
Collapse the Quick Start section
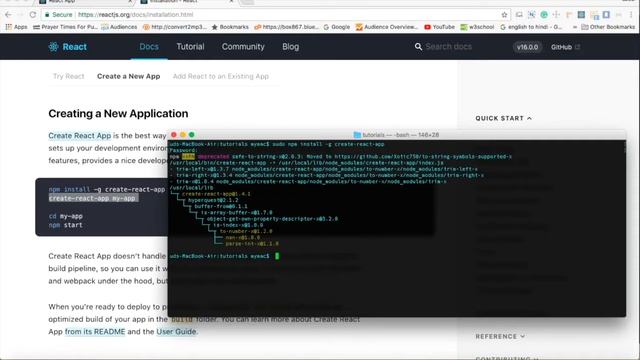point(504,118)
